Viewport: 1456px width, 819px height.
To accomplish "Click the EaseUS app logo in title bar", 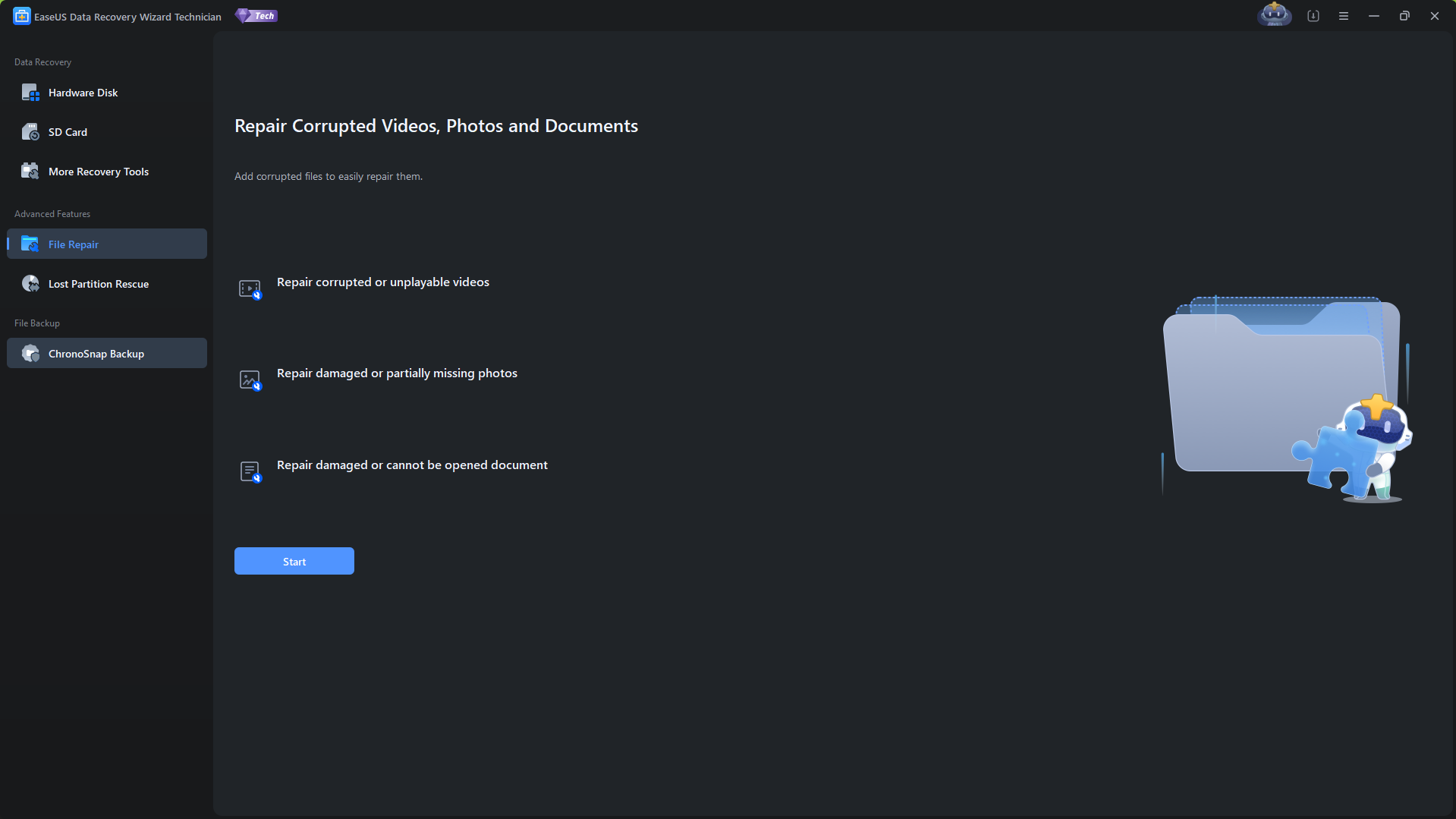I will [22, 16].
